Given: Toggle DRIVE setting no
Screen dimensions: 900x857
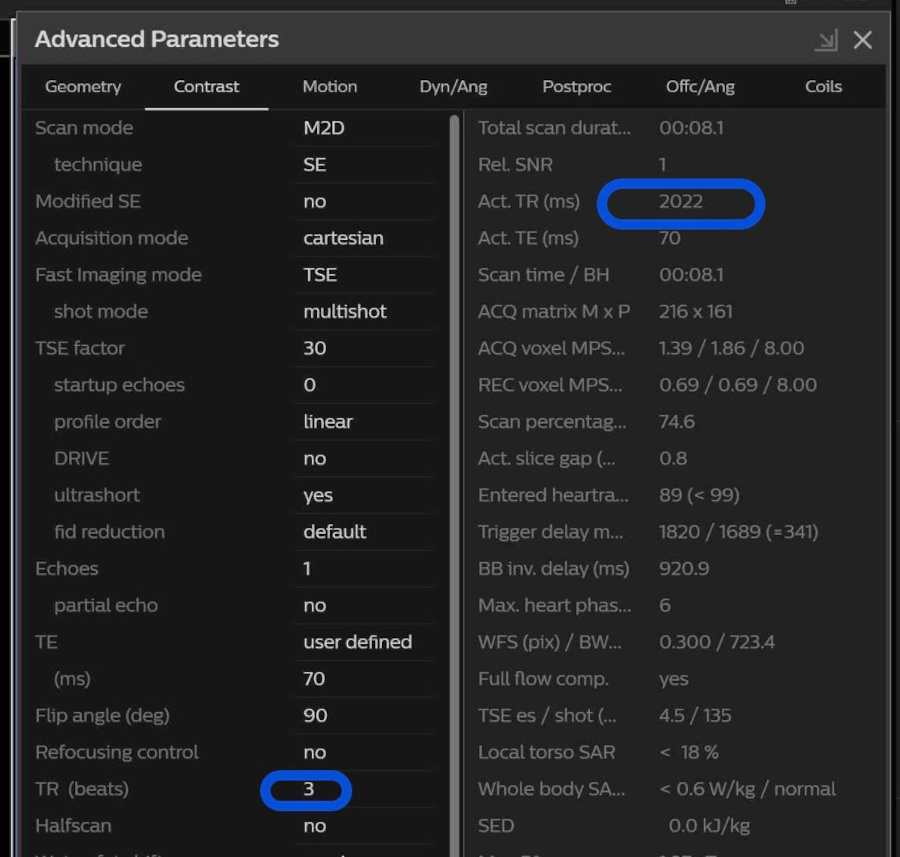Looking at the screenshot, I should [365, 459].
